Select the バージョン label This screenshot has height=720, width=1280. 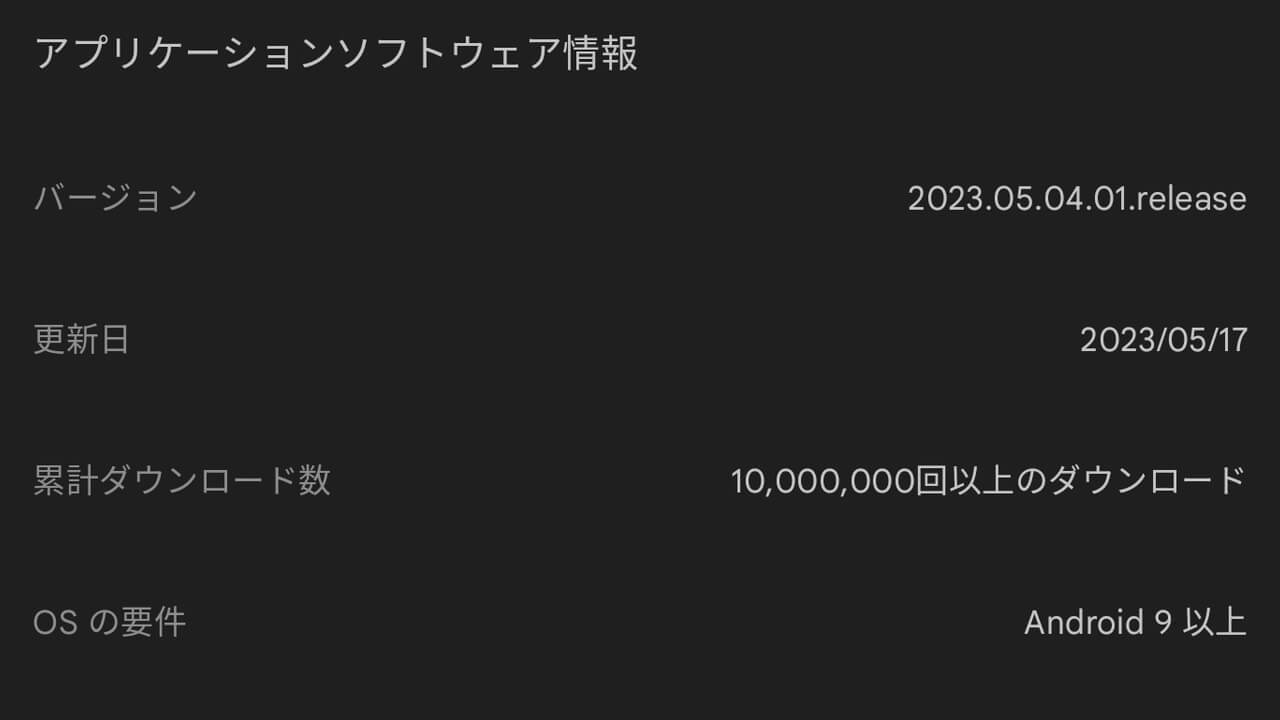[116, 198]
